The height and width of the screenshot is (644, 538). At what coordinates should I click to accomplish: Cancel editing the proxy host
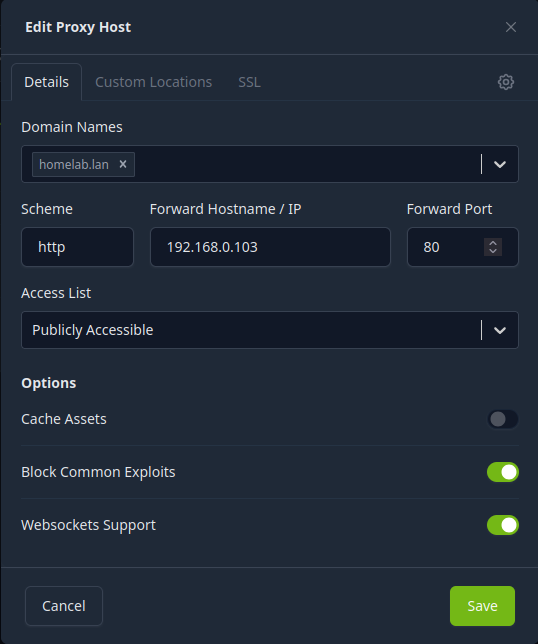64,606
